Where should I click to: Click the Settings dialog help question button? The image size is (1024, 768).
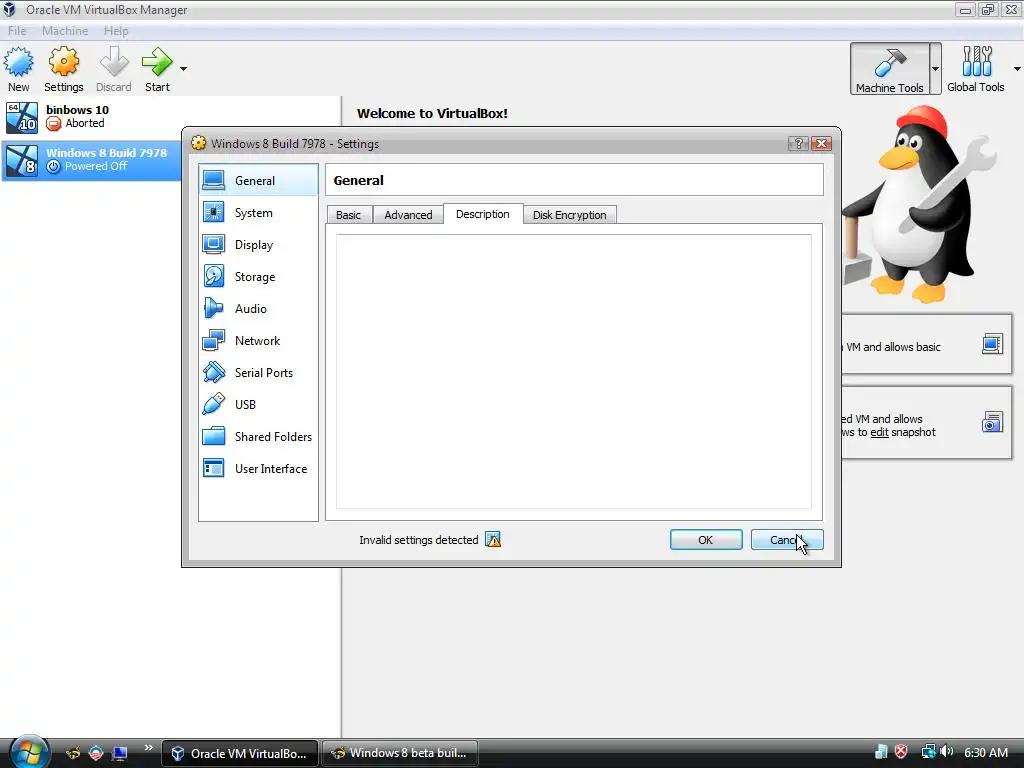coord(798,144)
